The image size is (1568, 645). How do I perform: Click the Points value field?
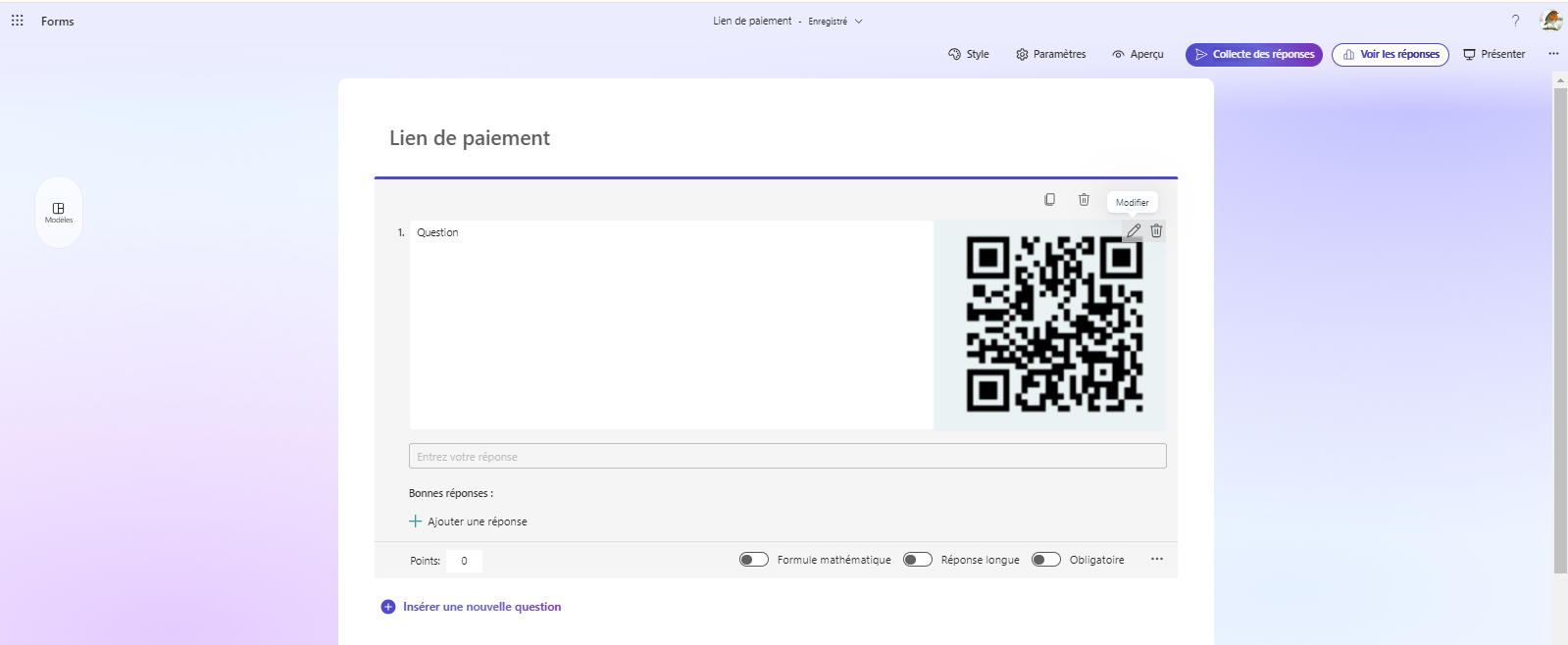(x=464, y=561)
